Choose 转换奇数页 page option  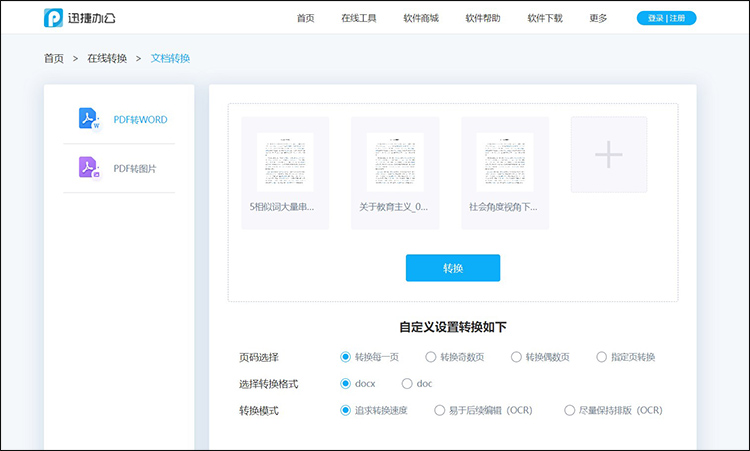tap(431, 357)
